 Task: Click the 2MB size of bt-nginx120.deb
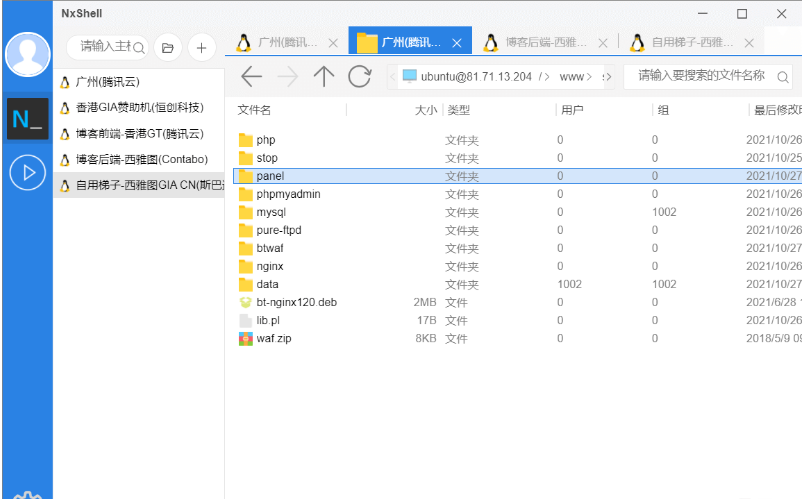(x=425, y=302)
